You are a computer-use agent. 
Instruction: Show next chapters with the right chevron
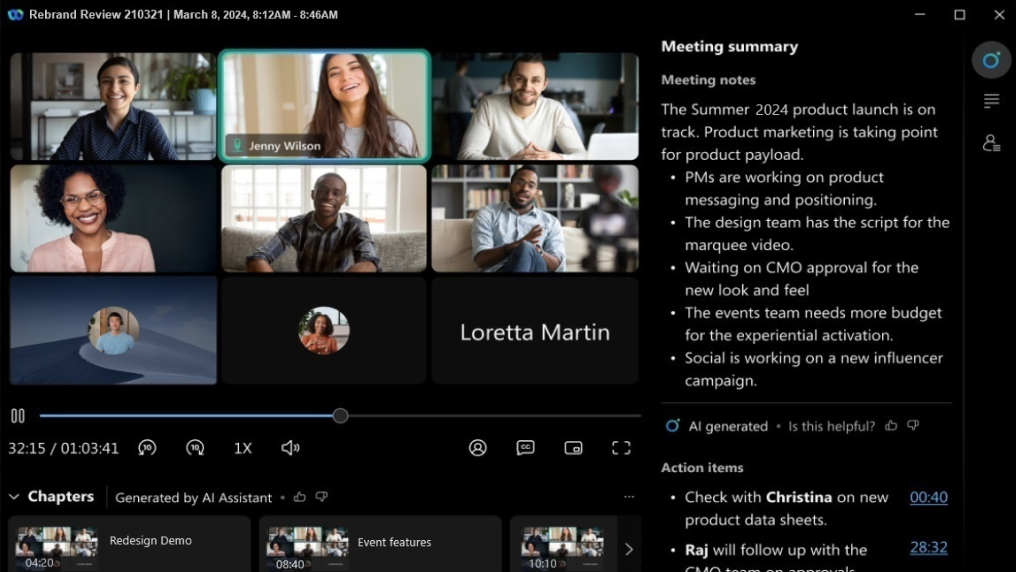pyautogui.click(x=628, y=549)
